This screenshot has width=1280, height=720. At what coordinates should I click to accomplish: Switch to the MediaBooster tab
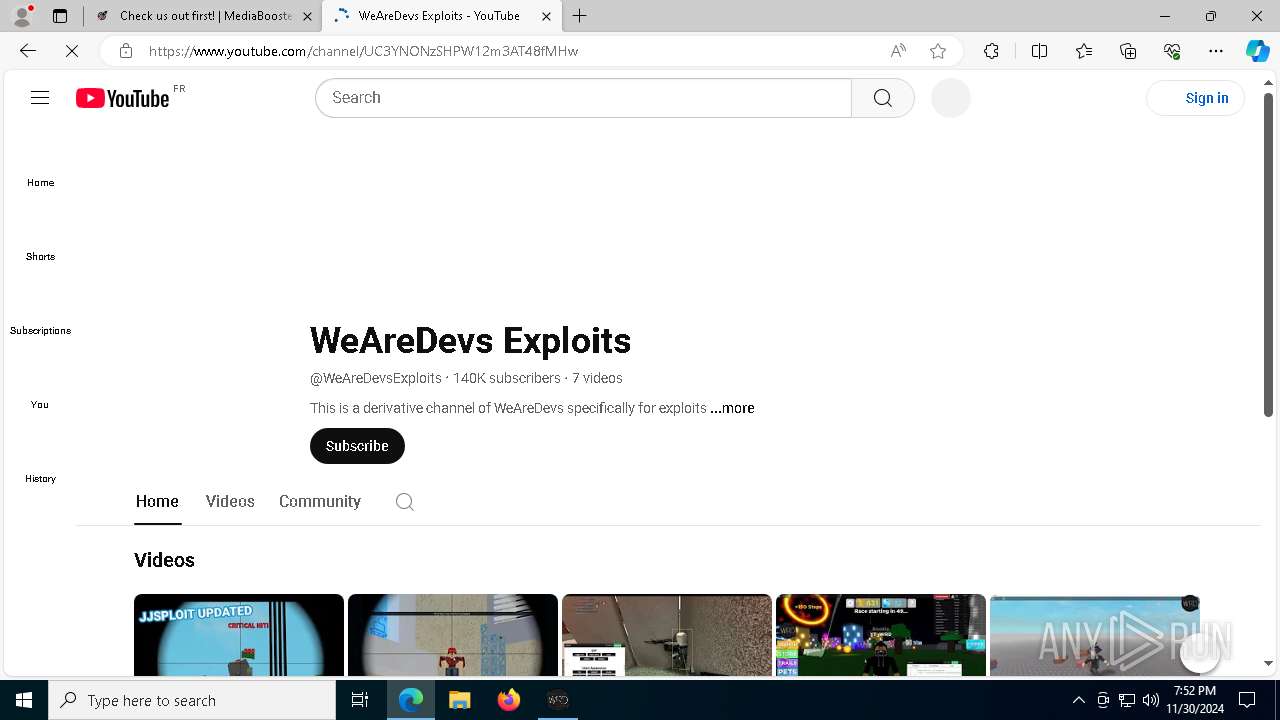(204, 16)
